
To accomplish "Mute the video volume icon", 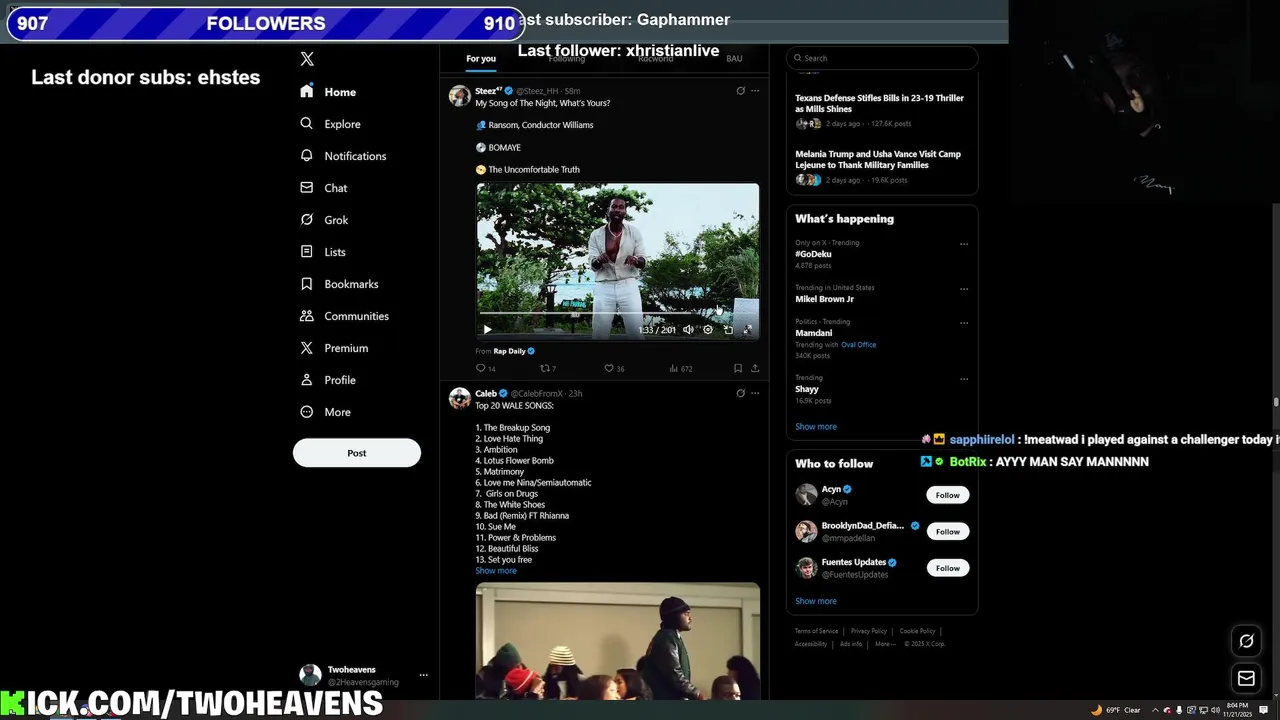I will pos(688,329).
